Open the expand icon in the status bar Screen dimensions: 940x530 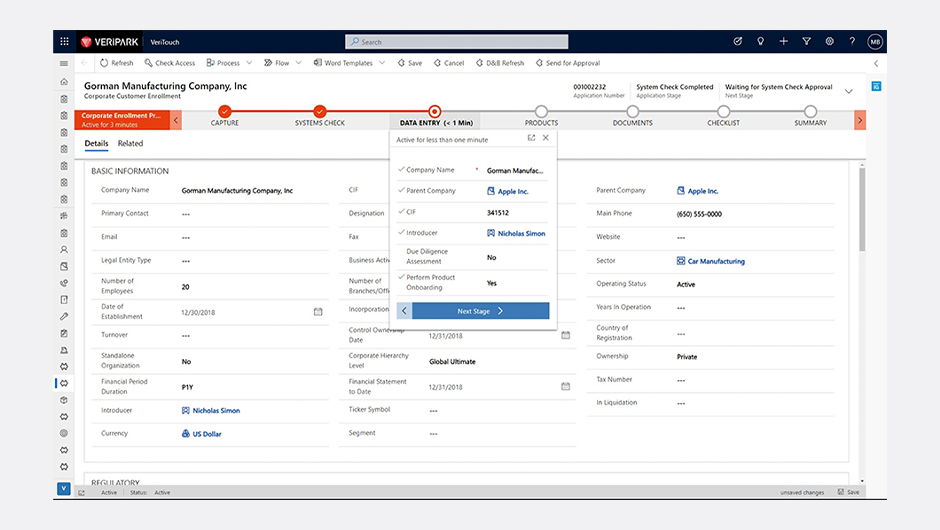[x=82, y=493]
